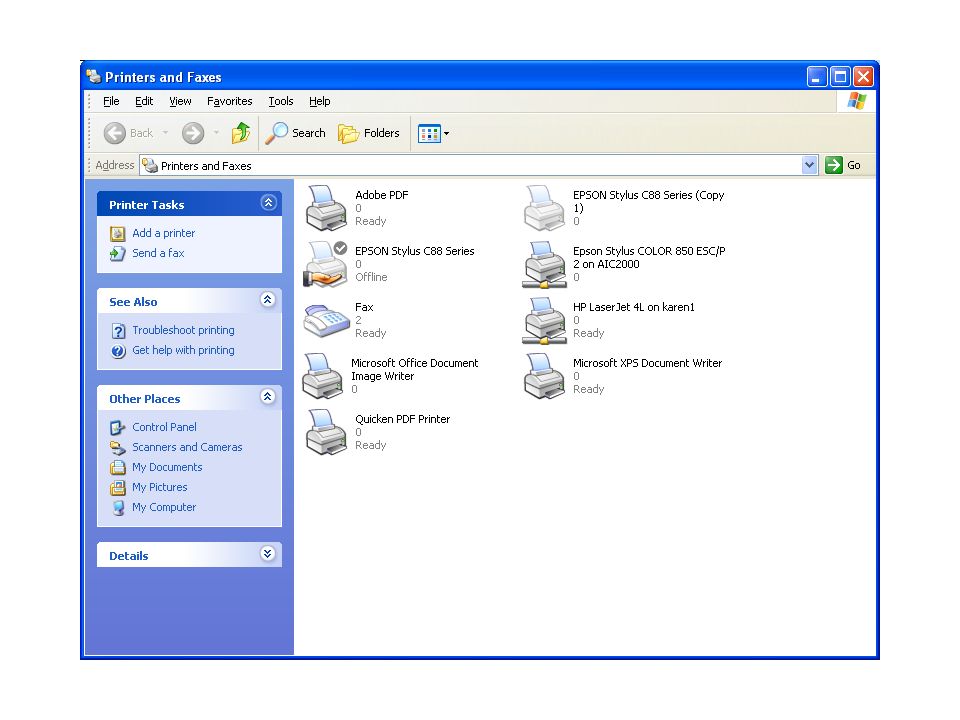960x720 pixels.
Task: Toggle the Folders pane button
Action: coord(368,133)
